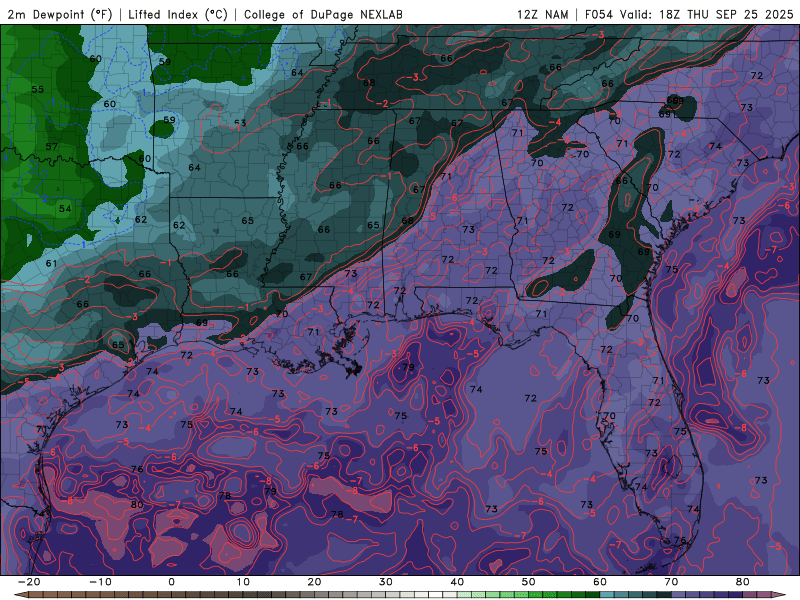800x600 pixels.
Task: Click the -10 tick label on color scale
Action: pyautogui.click(x=100, y=582)
